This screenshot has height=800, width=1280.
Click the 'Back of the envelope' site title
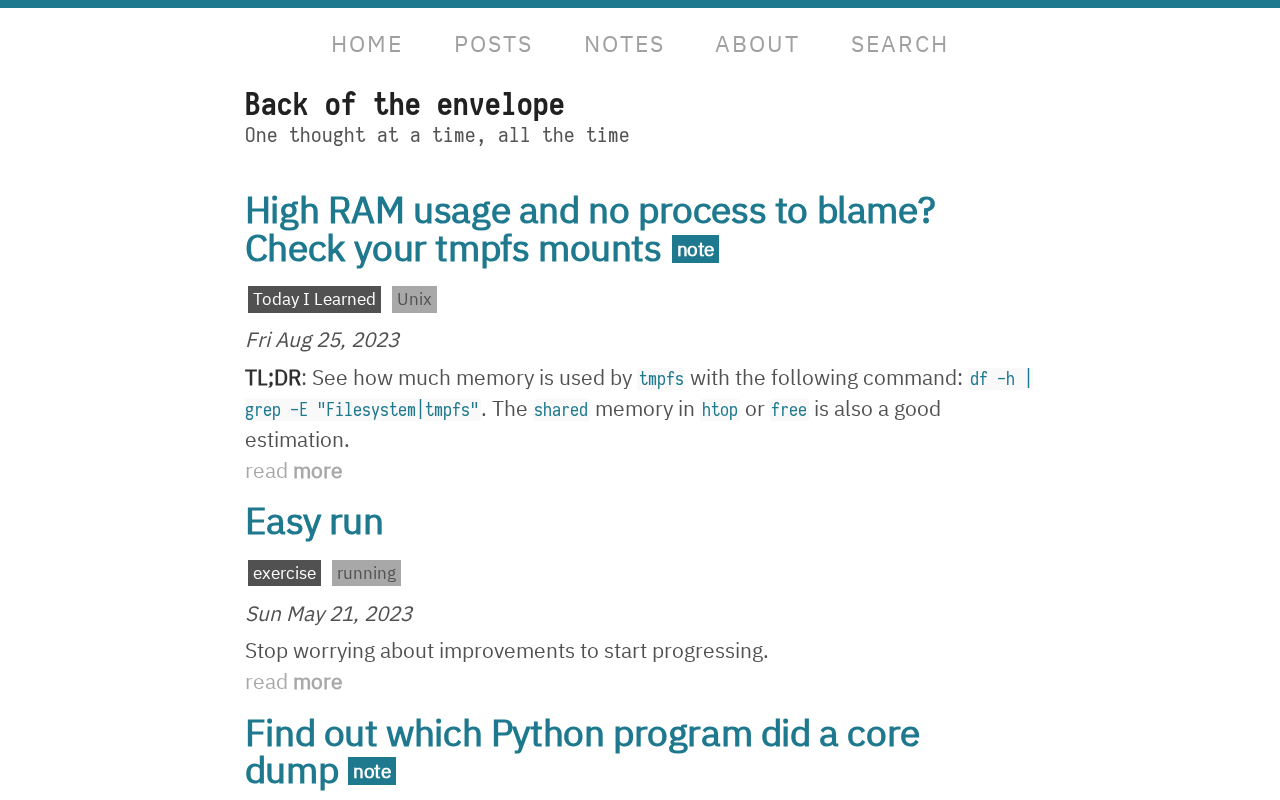[x=404, y=104]
